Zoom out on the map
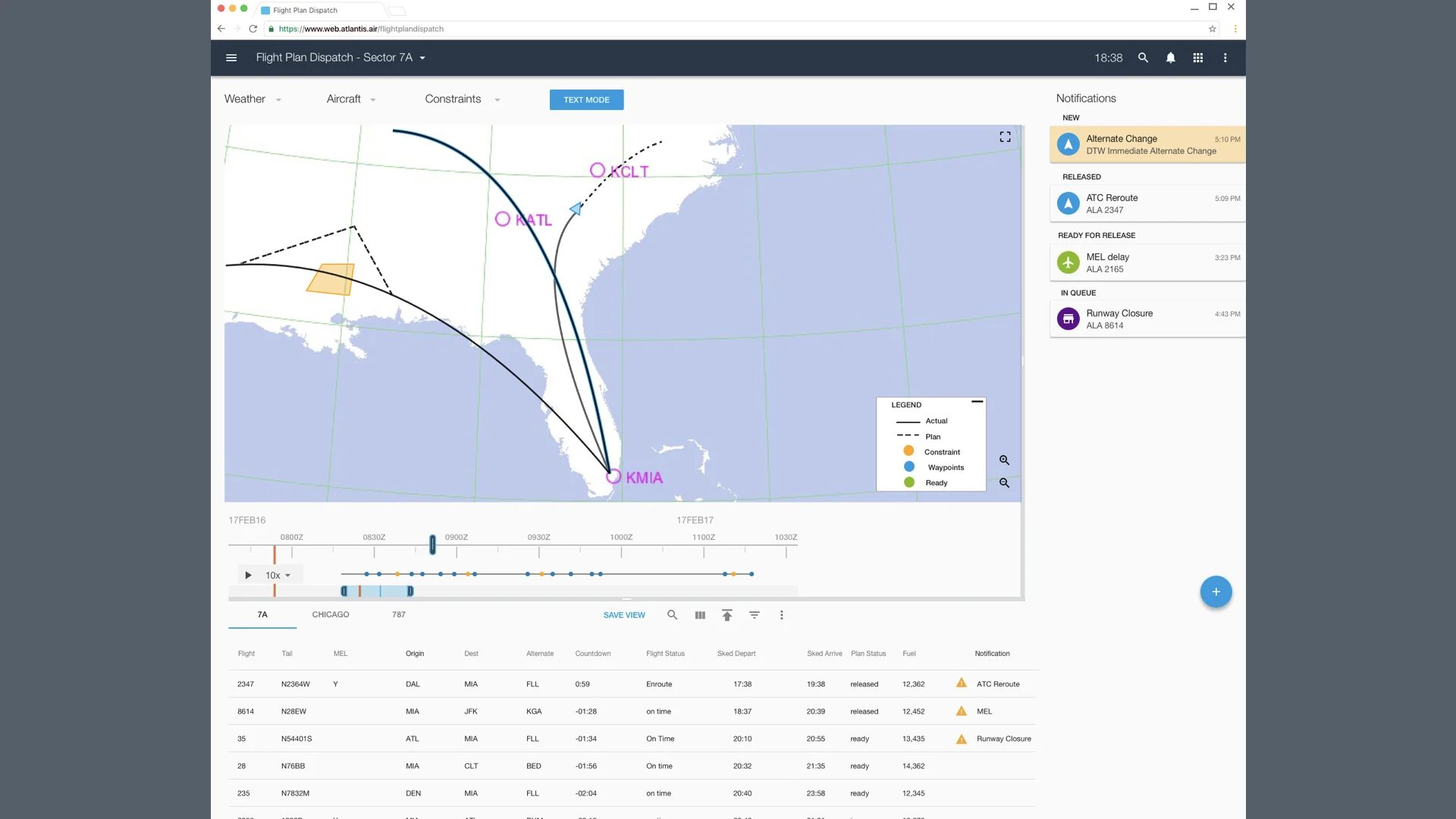 (x=1004, y=482)
